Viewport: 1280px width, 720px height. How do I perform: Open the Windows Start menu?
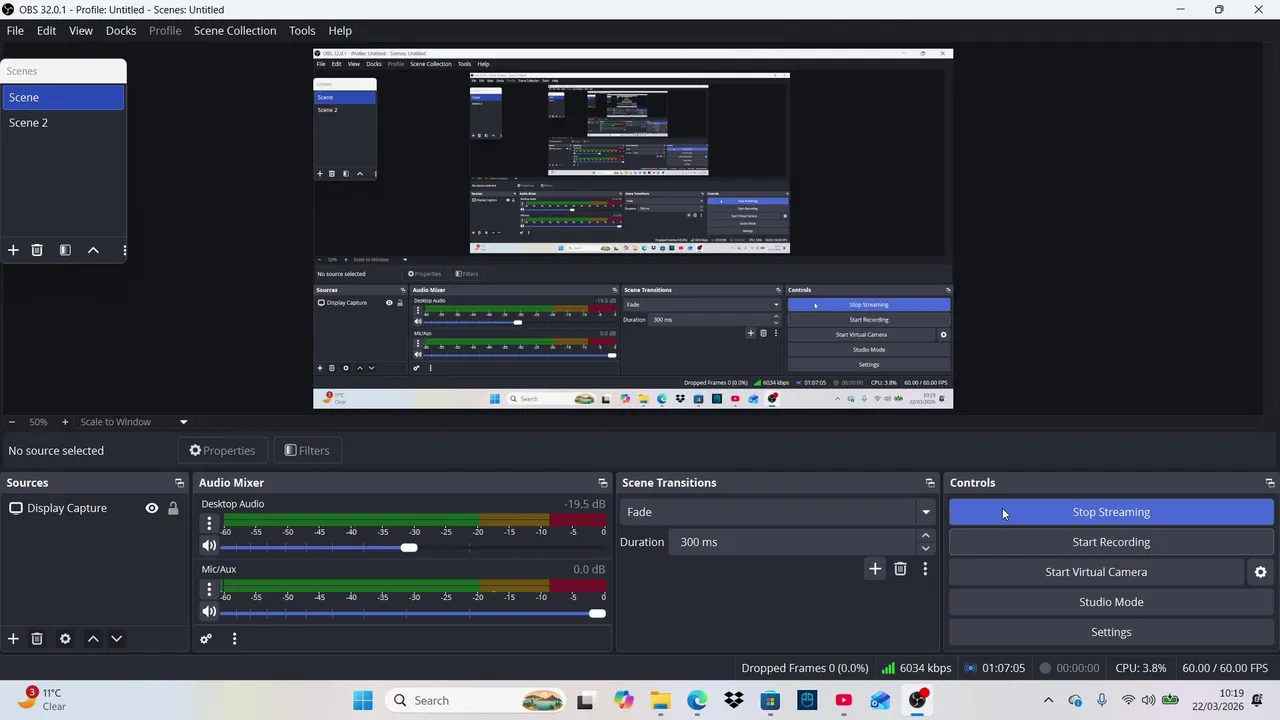363,700
